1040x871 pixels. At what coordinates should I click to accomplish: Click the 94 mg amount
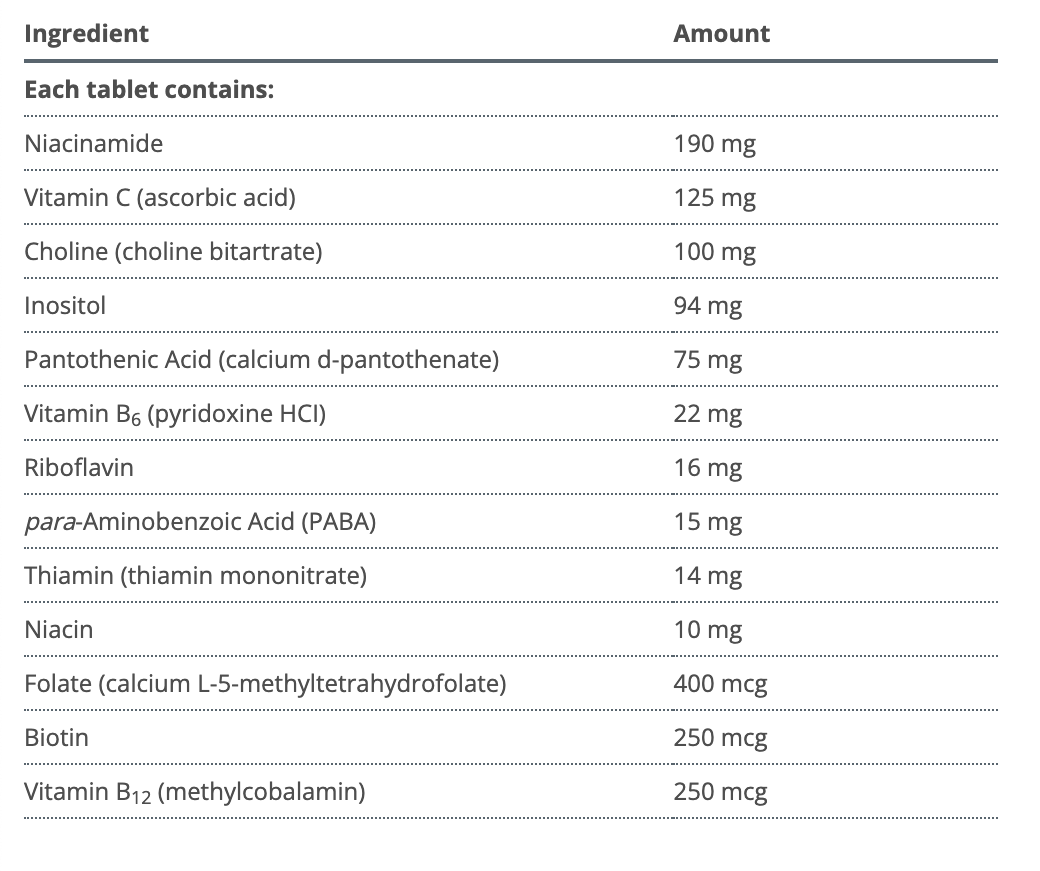click(707, 305)
